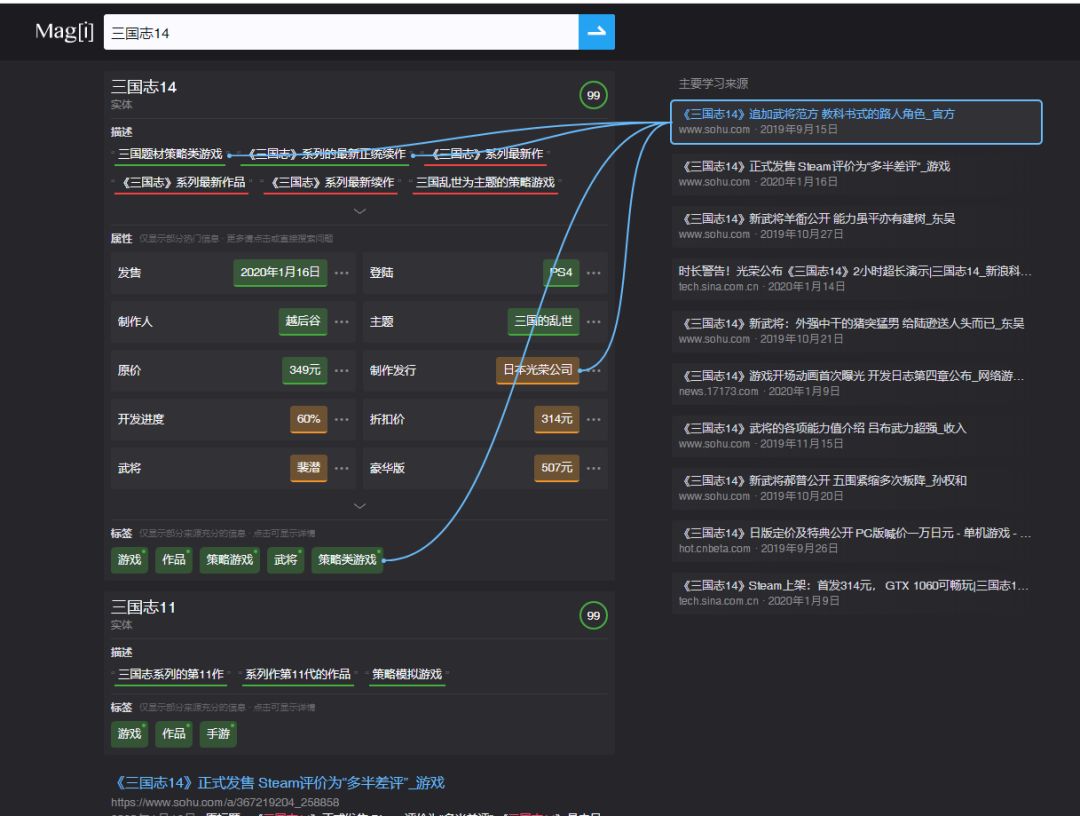Open the more dots beside 裴潜
Image resolution: width=1080 pixels, height=816 pixels.
pyautogui.click(x=342, y=468)
